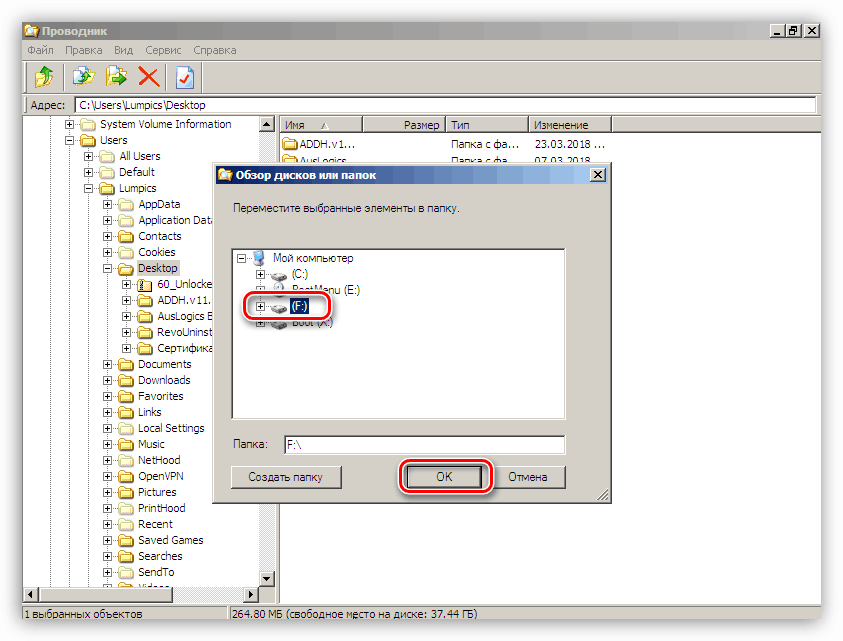843x641 pixels.
Task: Click the Searches folder icon in tree
Action: (x=126, y=557)
